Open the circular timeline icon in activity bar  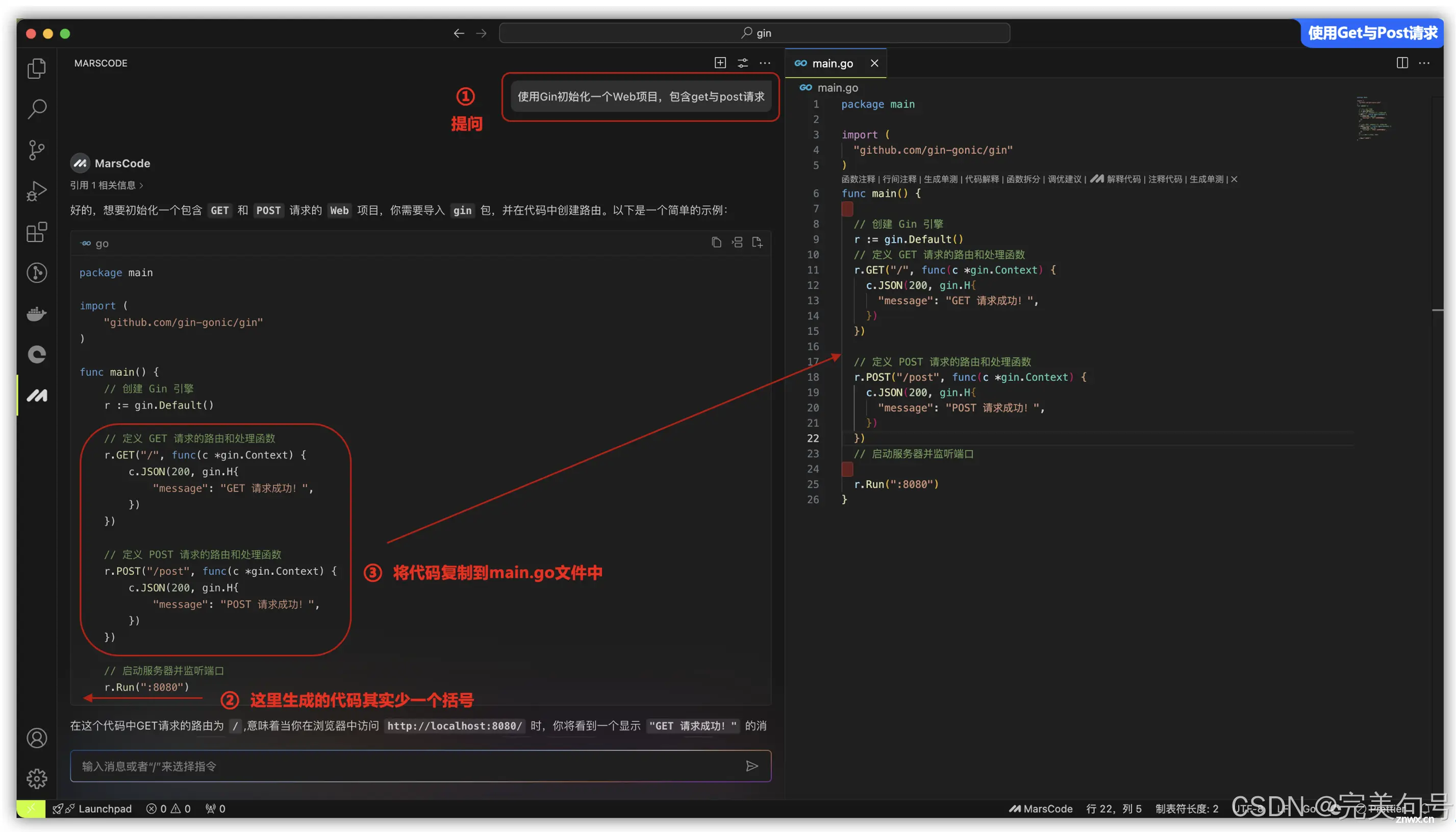[37, 273]
